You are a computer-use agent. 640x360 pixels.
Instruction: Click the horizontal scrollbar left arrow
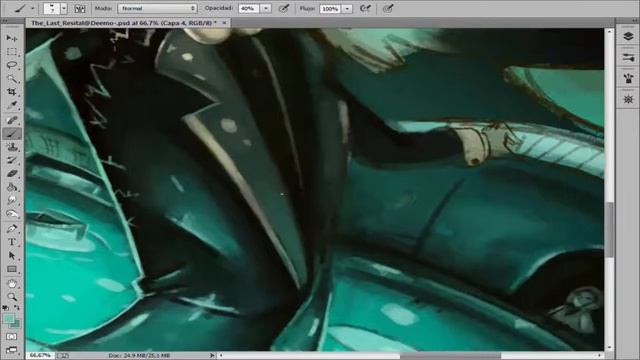[x=221, y=356]
